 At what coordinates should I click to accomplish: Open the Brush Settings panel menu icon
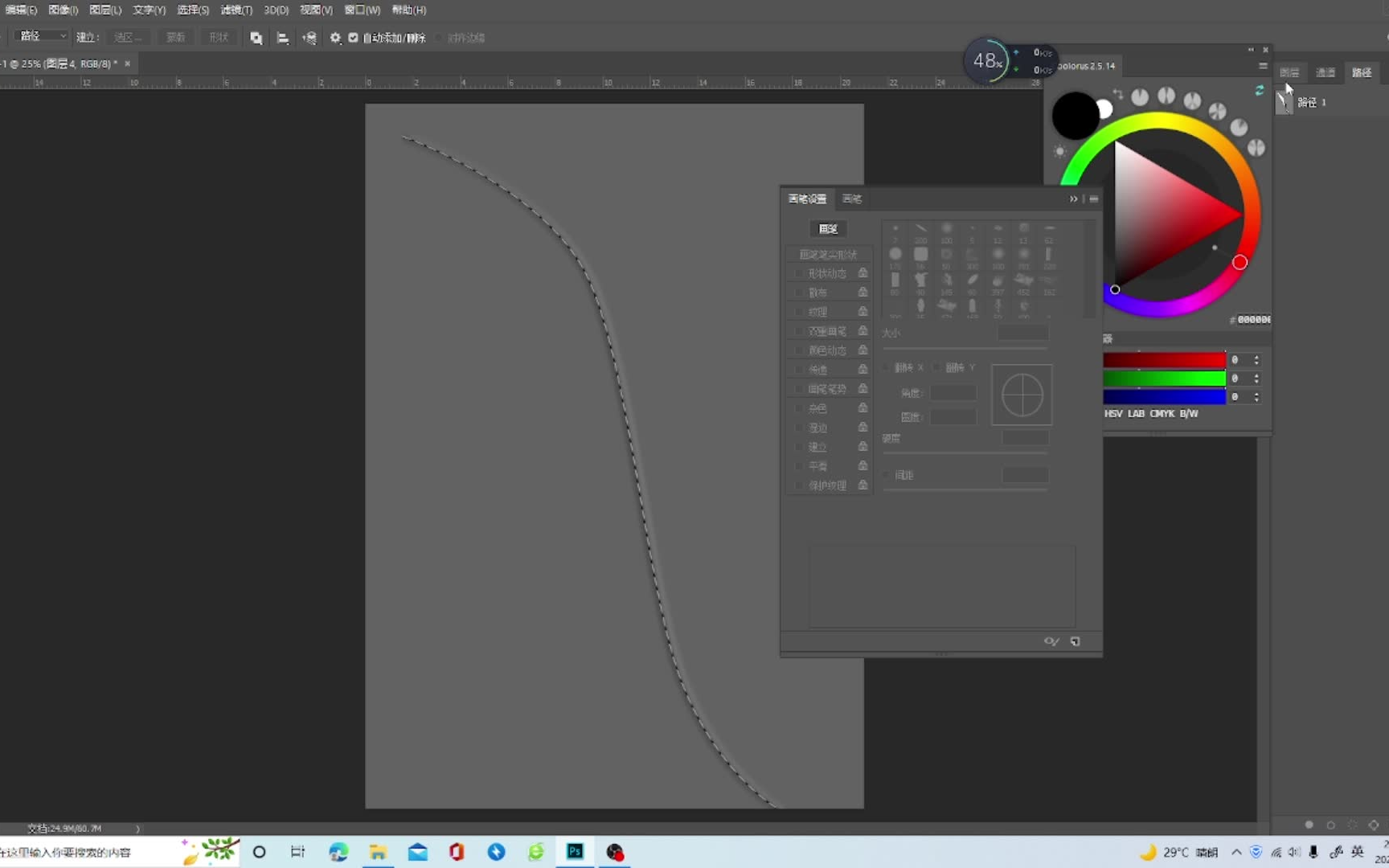point(1093,199)
